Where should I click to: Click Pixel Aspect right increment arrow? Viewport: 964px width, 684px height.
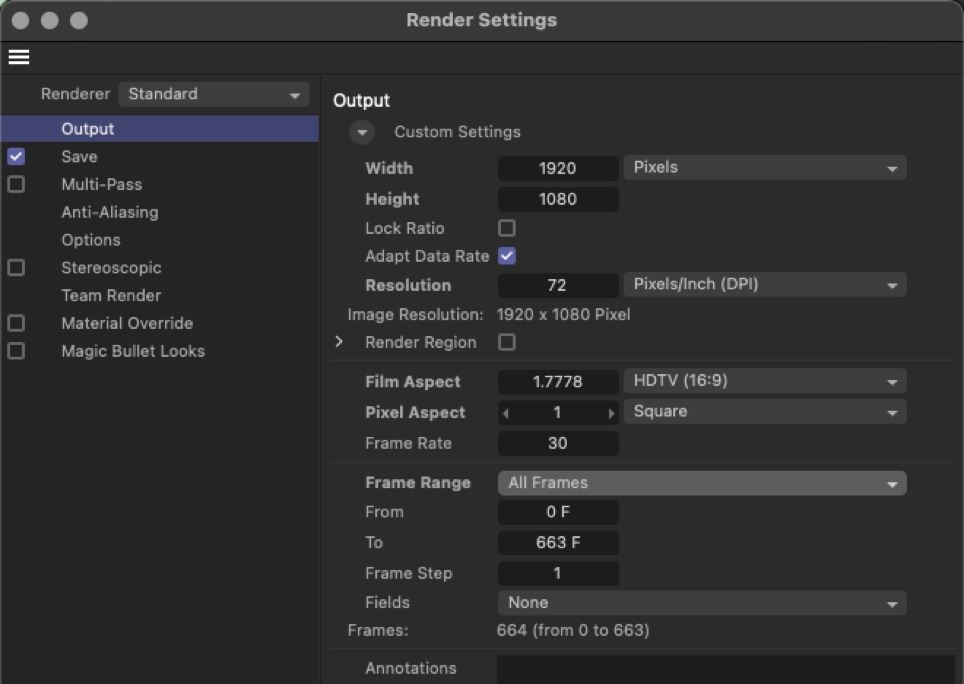coord(611,413)
